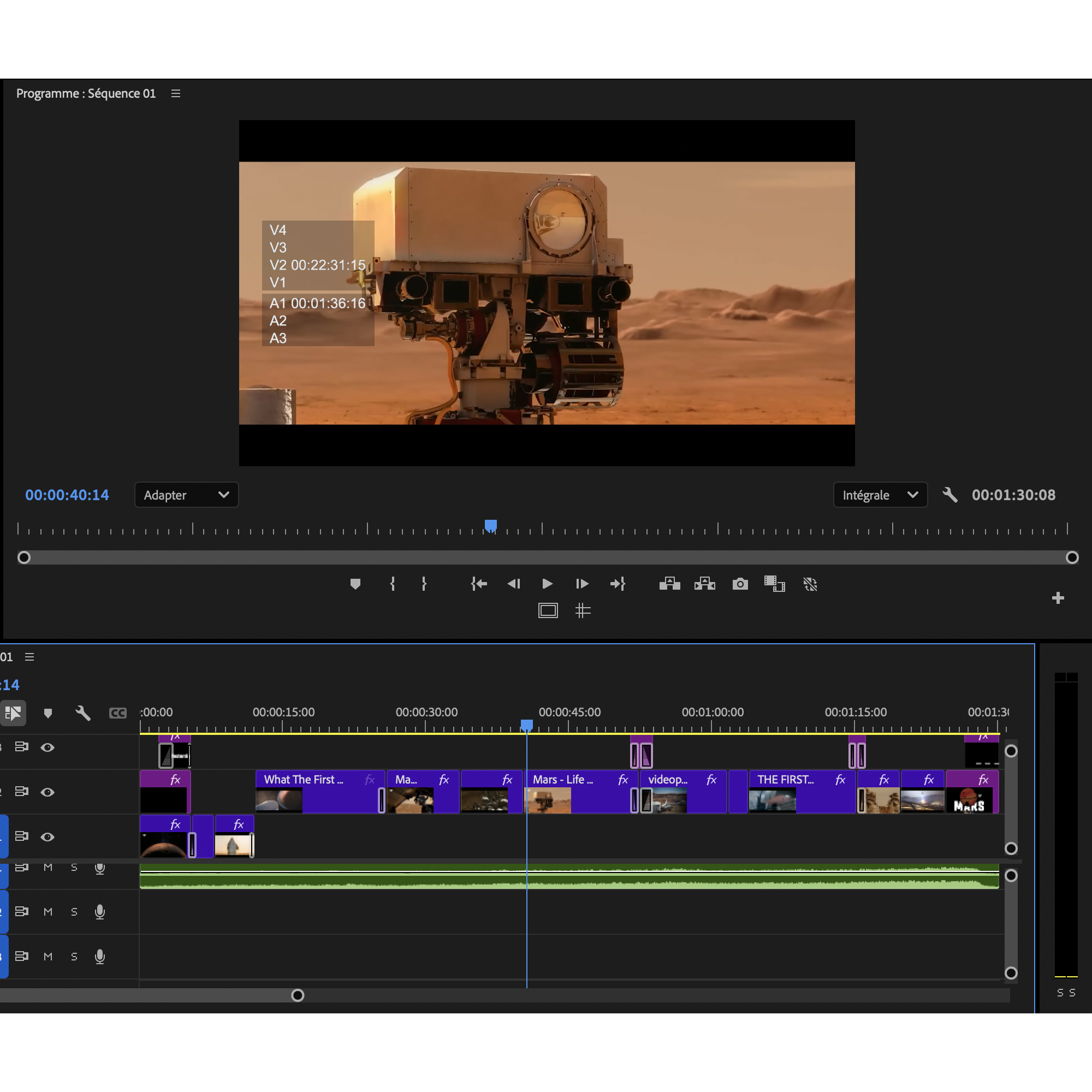This screenshot has width=1092, height=1092.
Task: Toggle sync lock on the second audio track
Action: pos(21,911)
